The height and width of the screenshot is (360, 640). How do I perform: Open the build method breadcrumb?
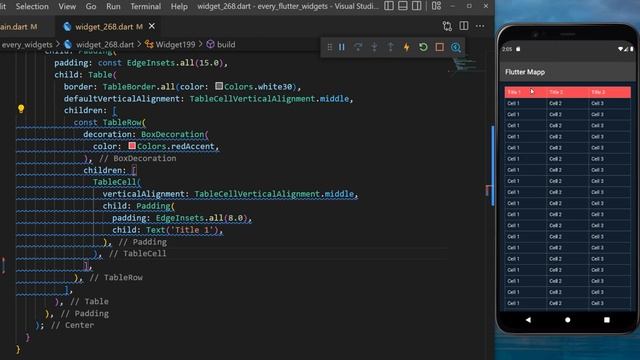coord(226,44)
